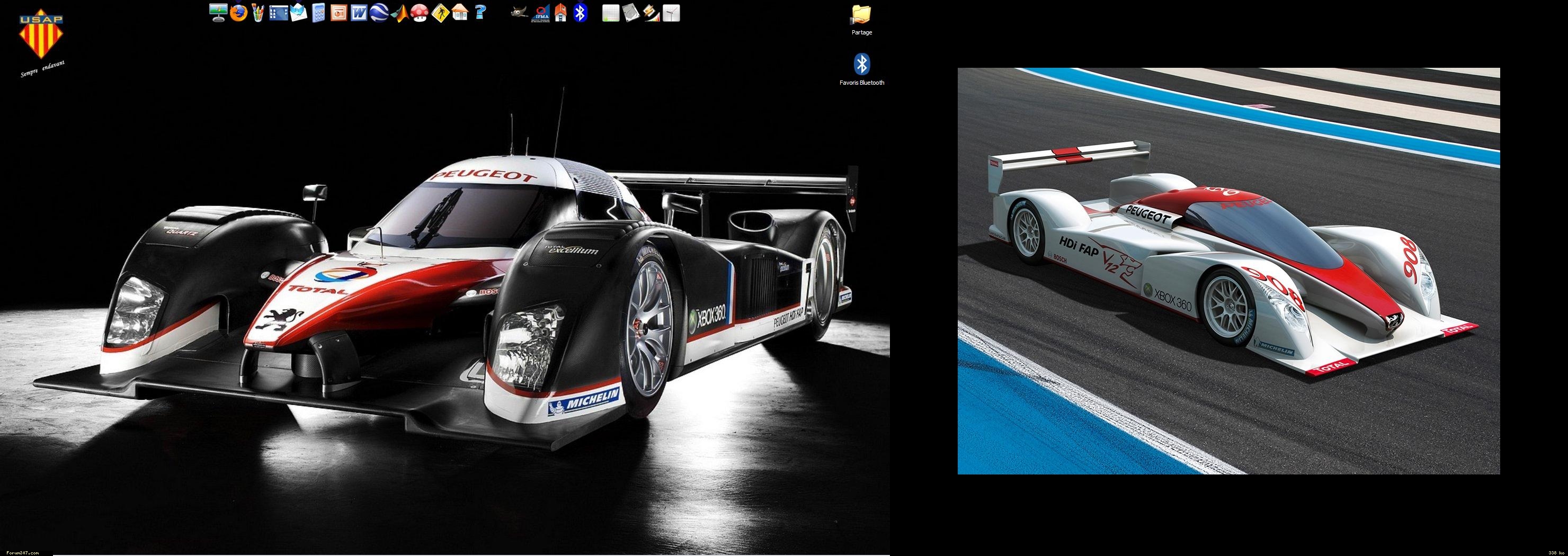Click the desktop monitor icon in dock
Image resolution: width=1568 pixels, height=556 pixels.
pos(218,13)
